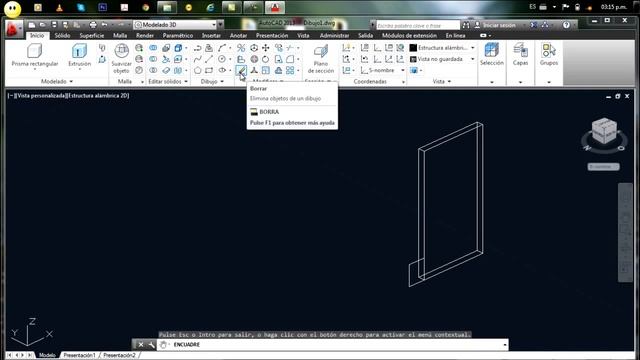The width and height of the screenshot is (640, 360).
Task: Click the command line wrench customize icon
Action: [151, 345]
